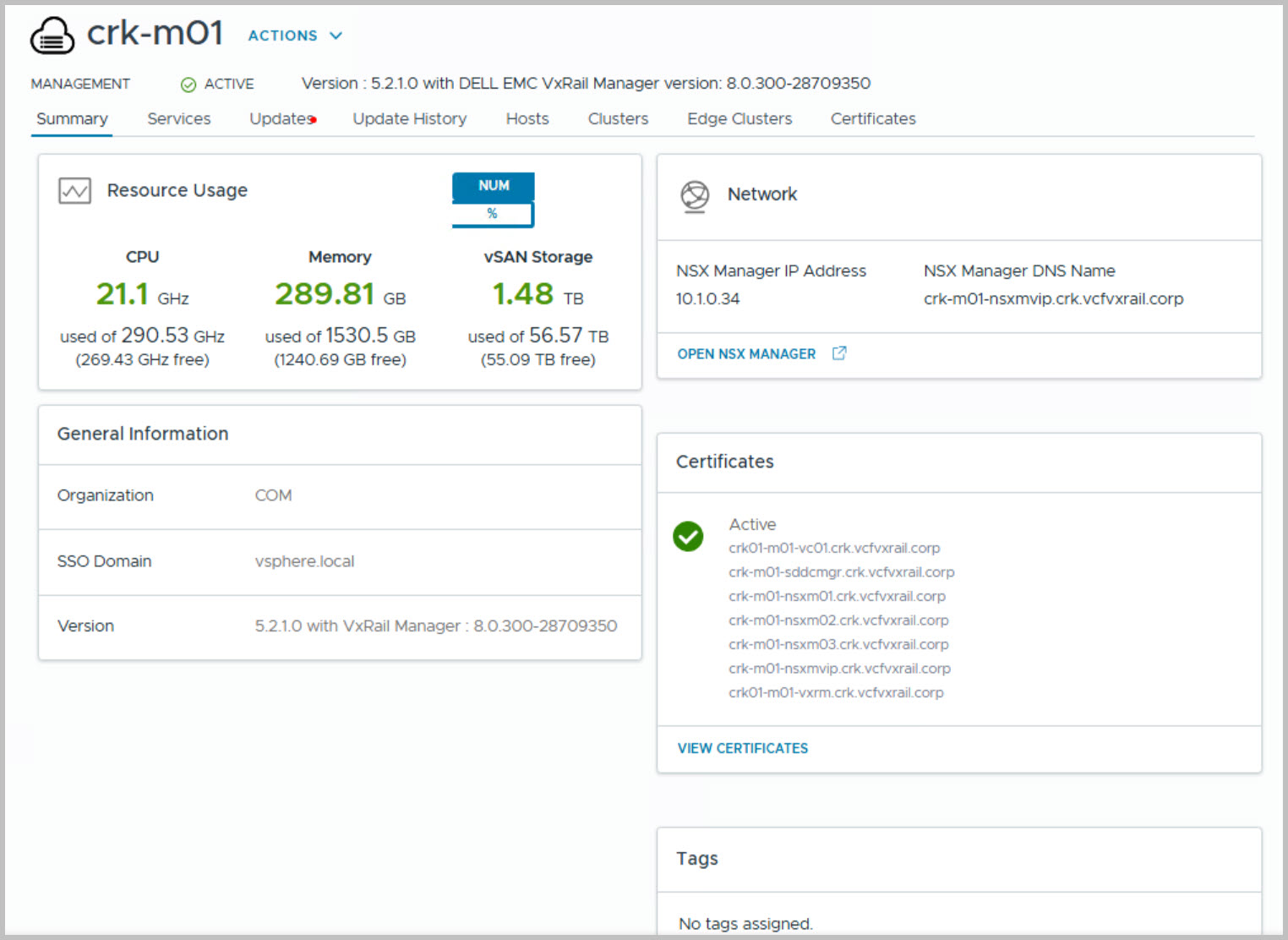
Task: Open the Services tab
Action: [178, 119]
